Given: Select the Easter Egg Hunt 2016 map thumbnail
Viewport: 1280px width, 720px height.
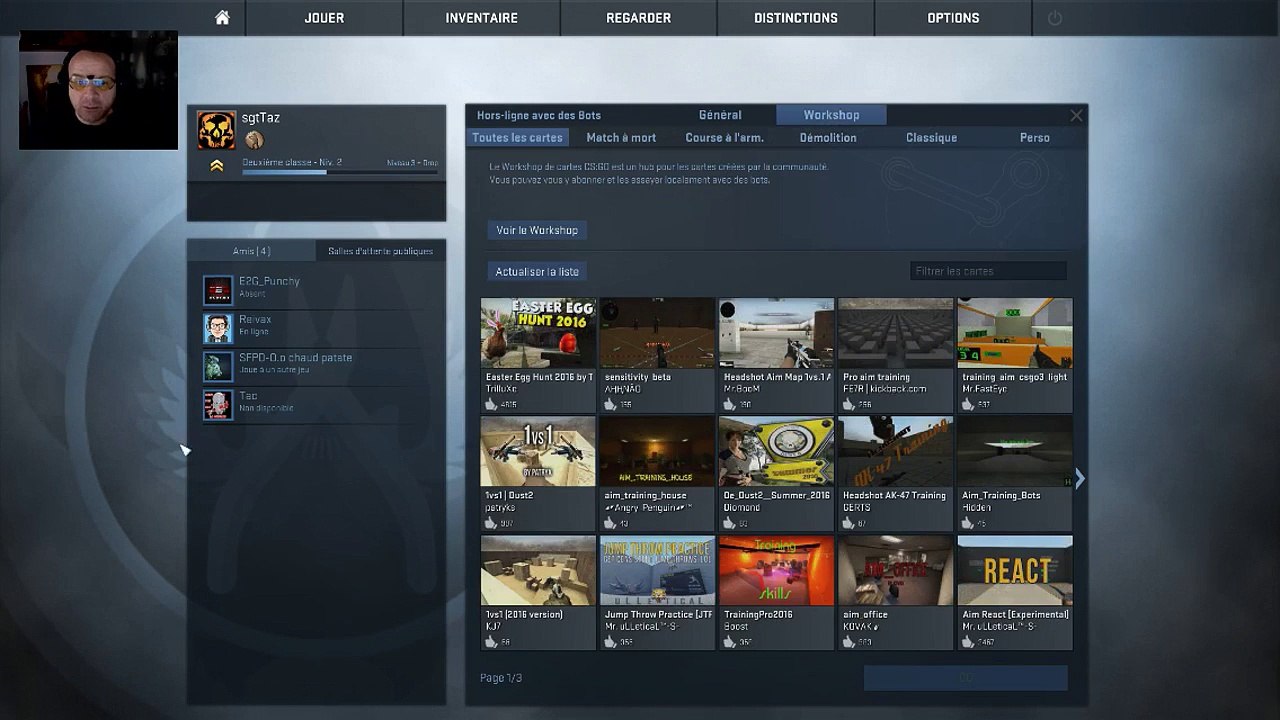Looking at the screenshot, I should coord(538,333).
